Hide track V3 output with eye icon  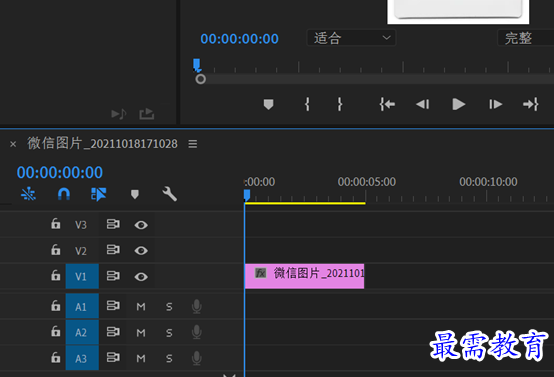point(141,225)
